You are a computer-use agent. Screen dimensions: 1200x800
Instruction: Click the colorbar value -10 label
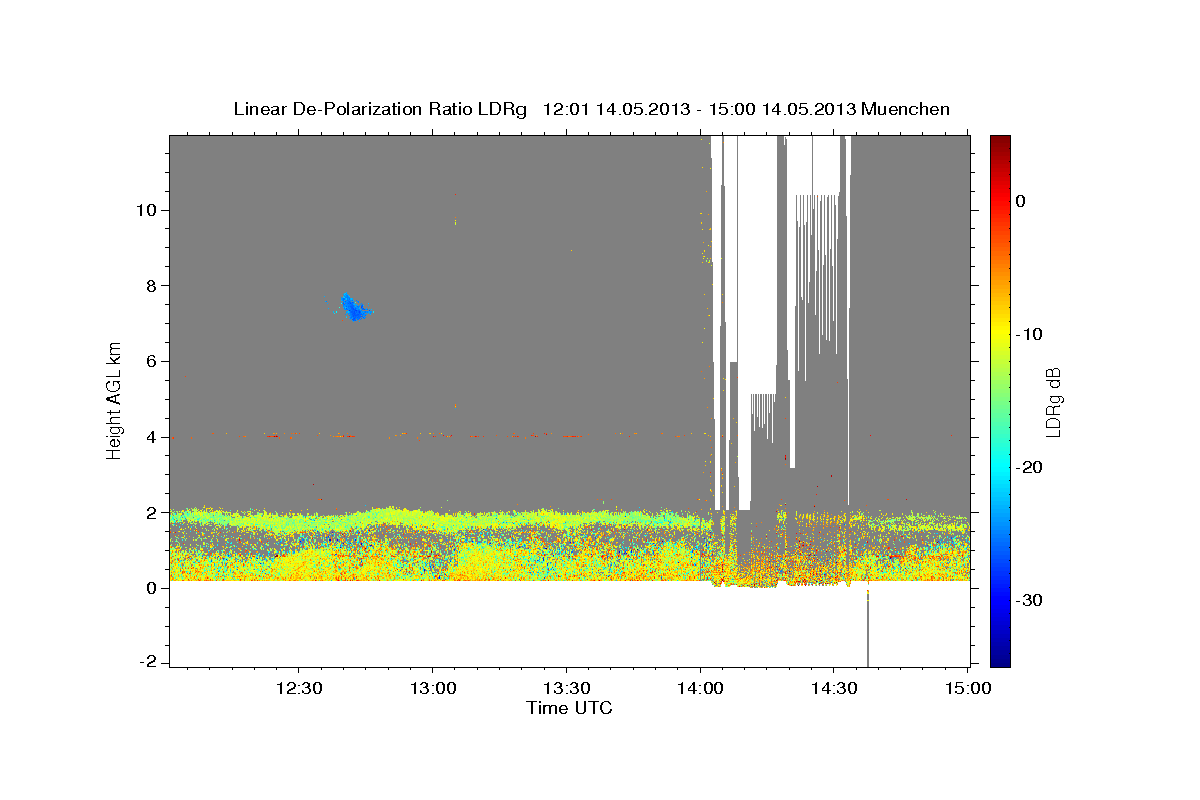(1030, 334)
